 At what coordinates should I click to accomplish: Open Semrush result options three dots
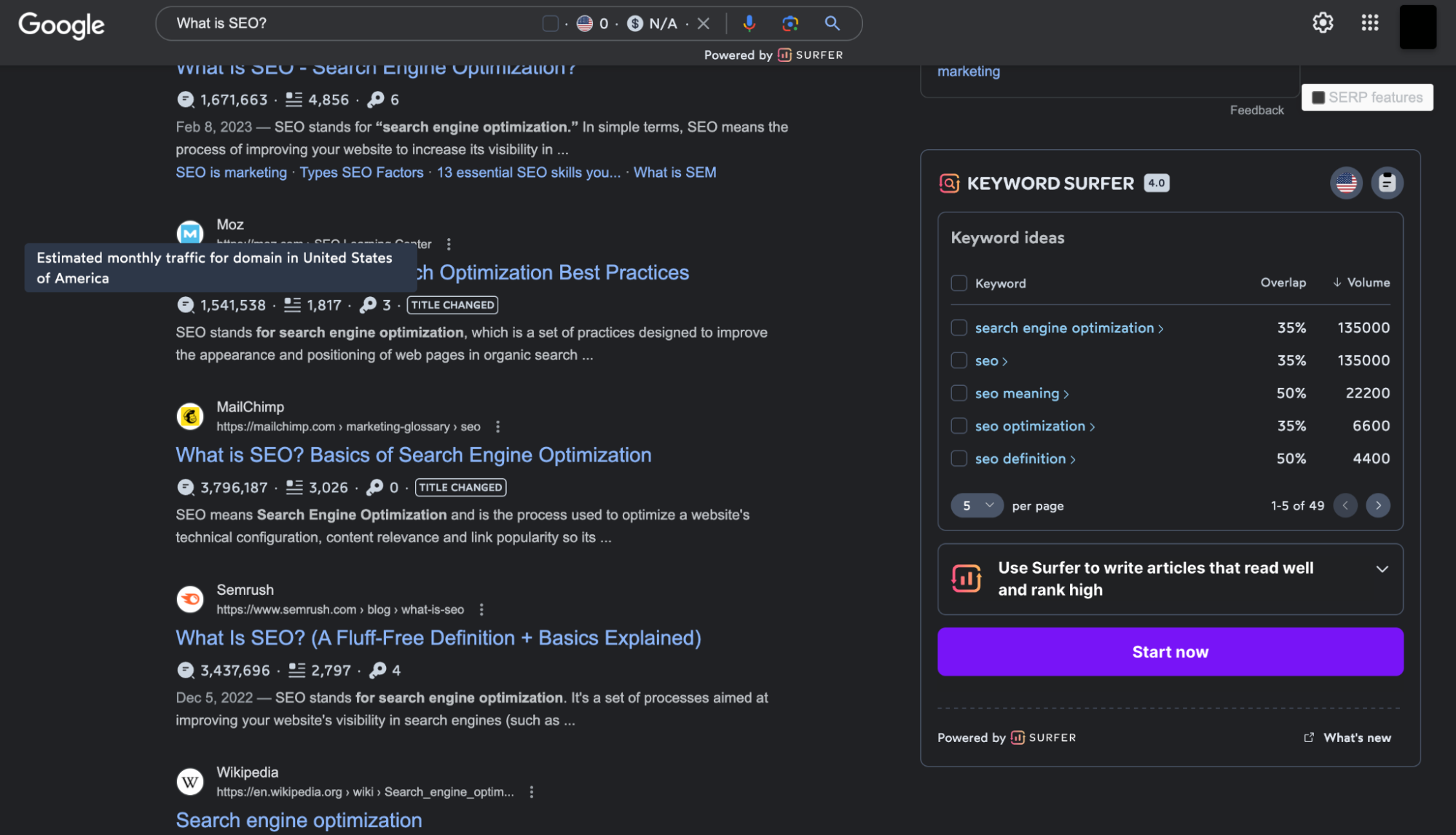point(481,609)
